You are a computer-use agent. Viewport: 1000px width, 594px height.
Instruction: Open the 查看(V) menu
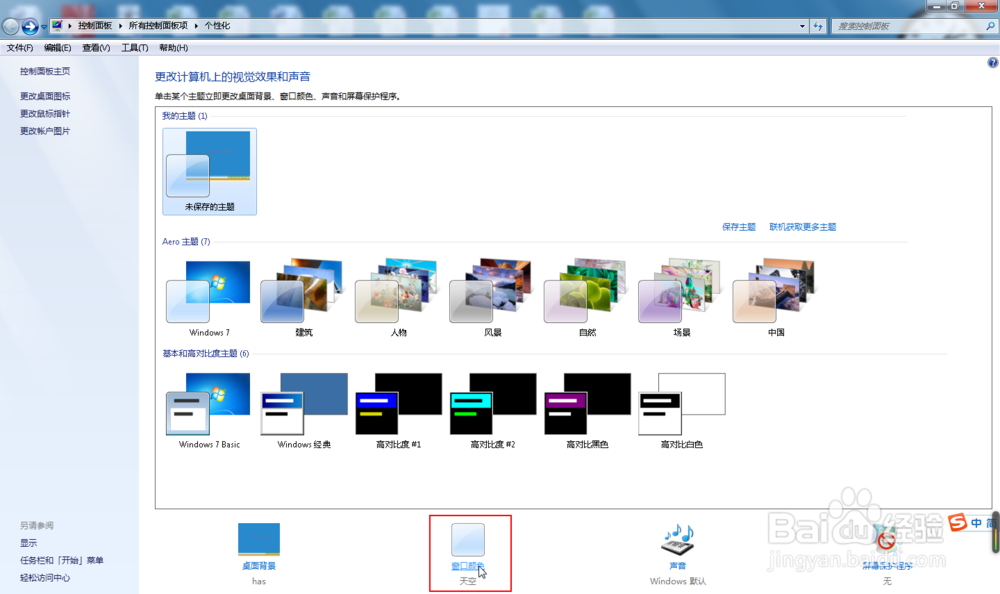(96, 48)
